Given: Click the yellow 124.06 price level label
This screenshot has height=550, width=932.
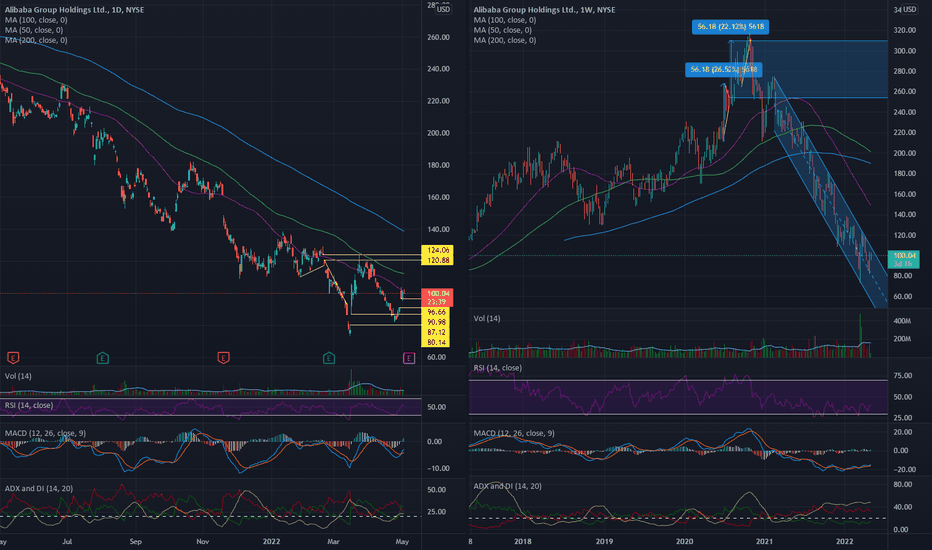Looking at the screenshot, I should click(437, 250).
